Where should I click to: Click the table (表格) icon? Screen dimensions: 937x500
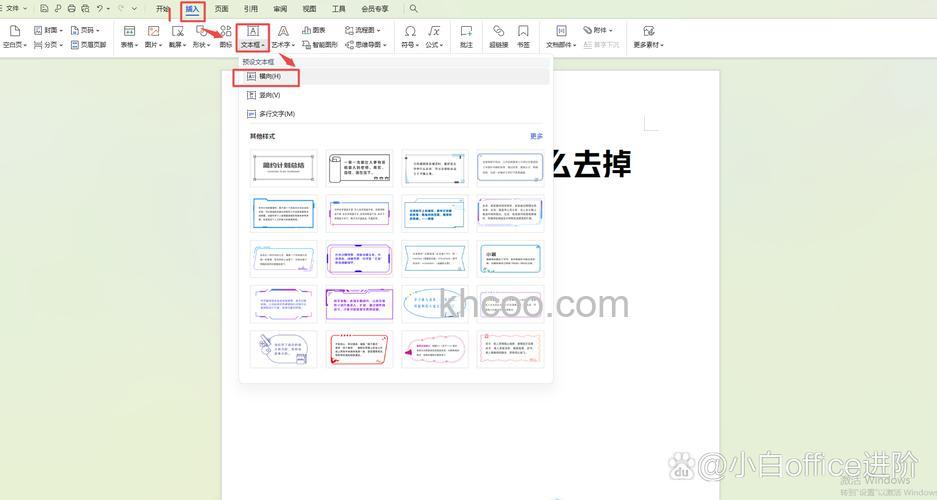[129, 31]
